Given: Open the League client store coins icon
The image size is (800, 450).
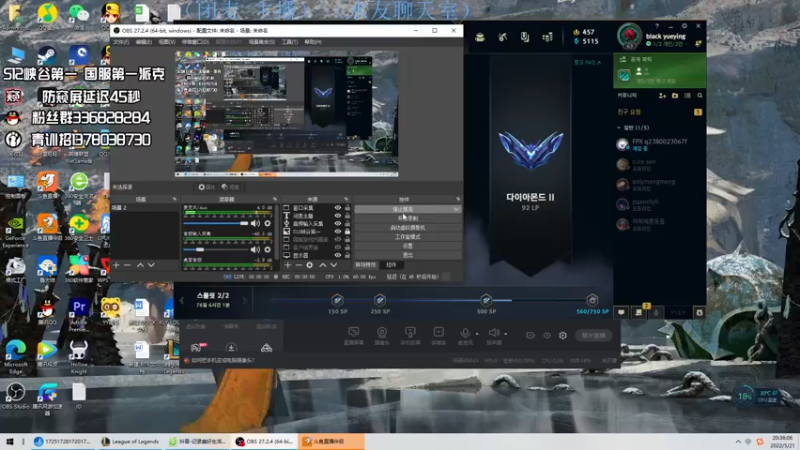Looking at the screenshot, I should point(547,37).
